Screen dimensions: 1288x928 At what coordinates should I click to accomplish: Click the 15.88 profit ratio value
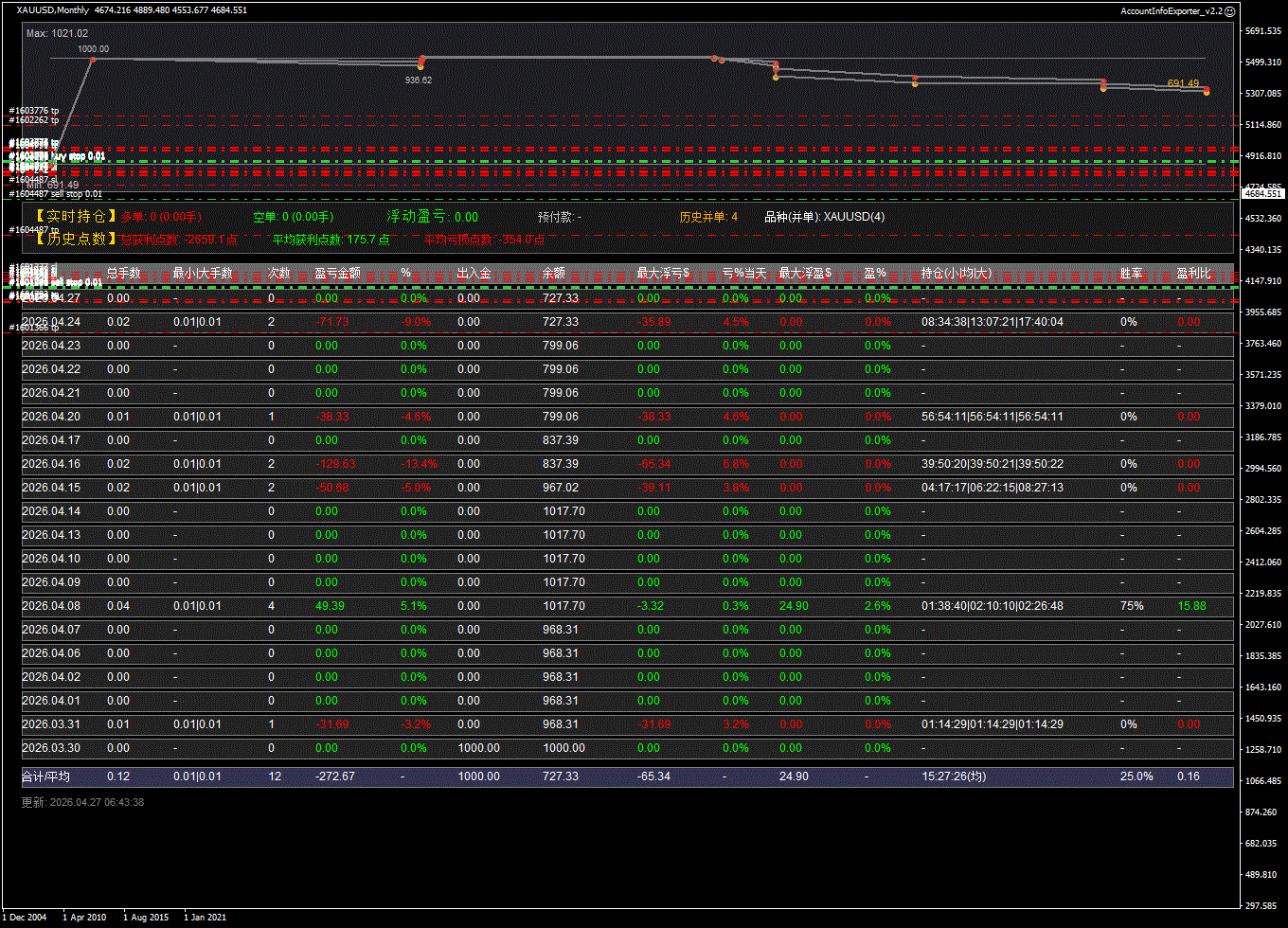pos(1191,606)
